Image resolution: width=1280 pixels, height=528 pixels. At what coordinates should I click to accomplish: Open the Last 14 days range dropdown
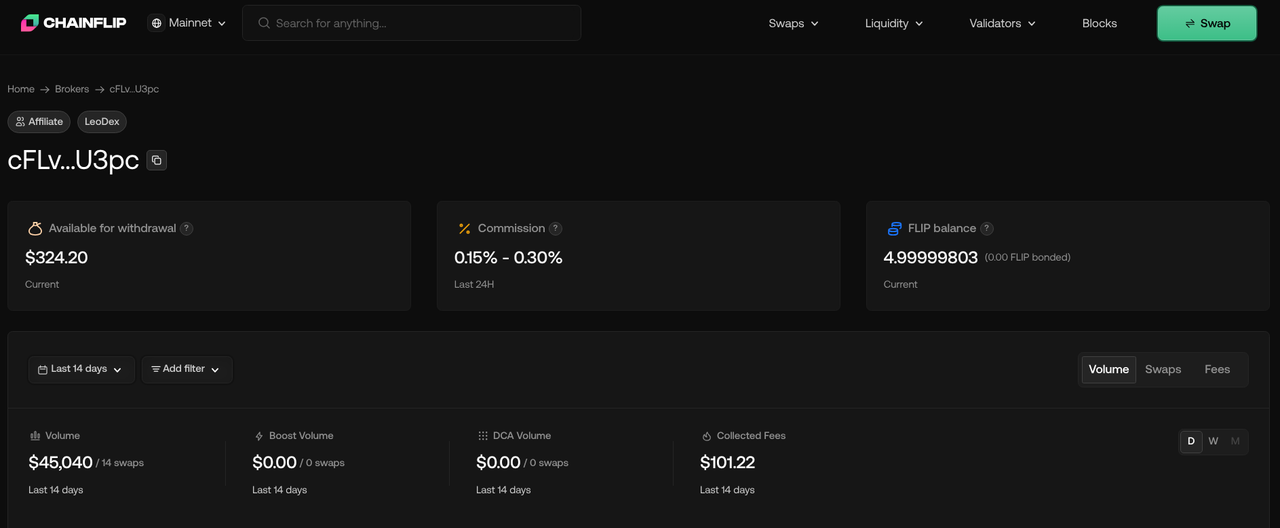(x=81, y=369)
